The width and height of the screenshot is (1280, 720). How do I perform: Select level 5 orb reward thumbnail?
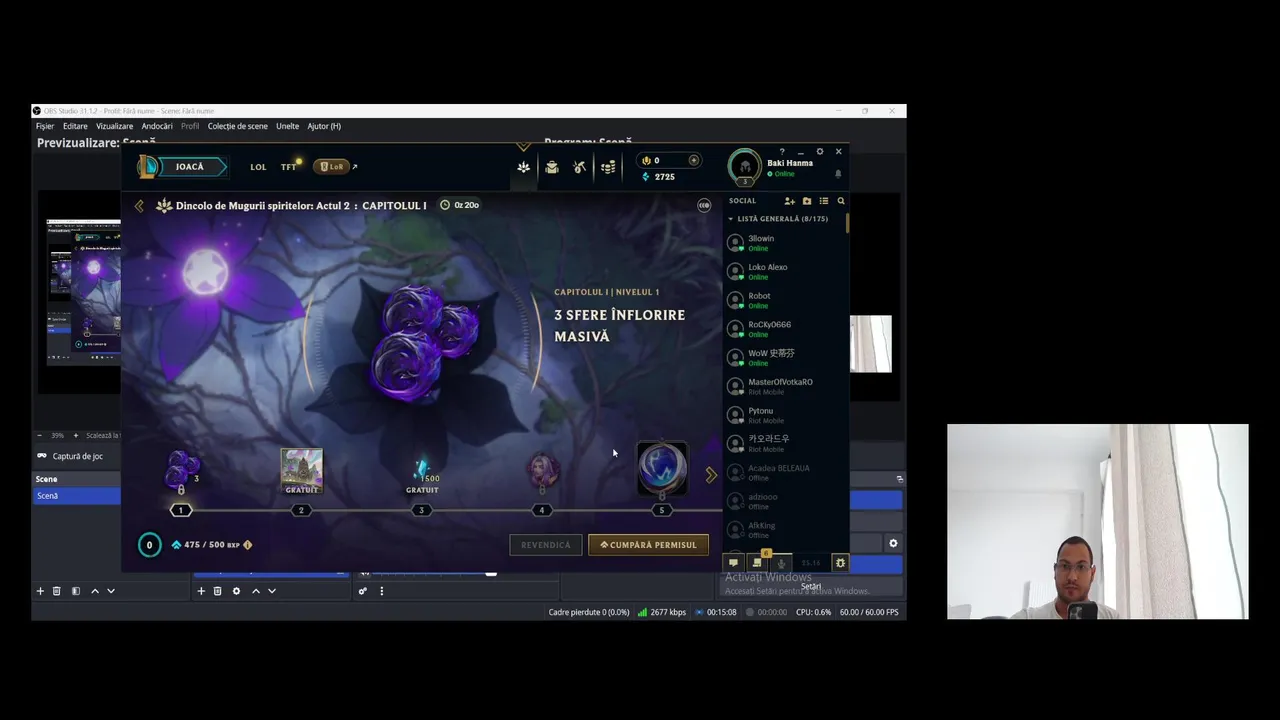[661, 468]
